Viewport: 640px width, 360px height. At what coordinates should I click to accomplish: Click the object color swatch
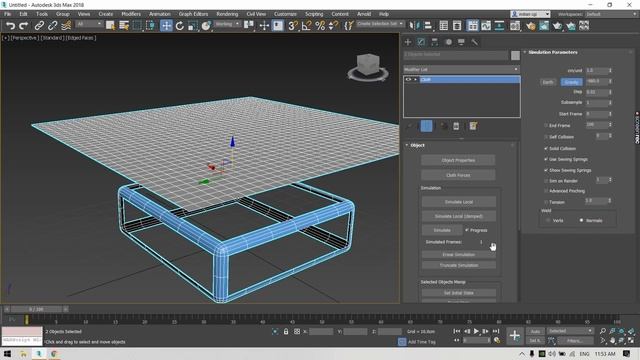tap(515, 56)
